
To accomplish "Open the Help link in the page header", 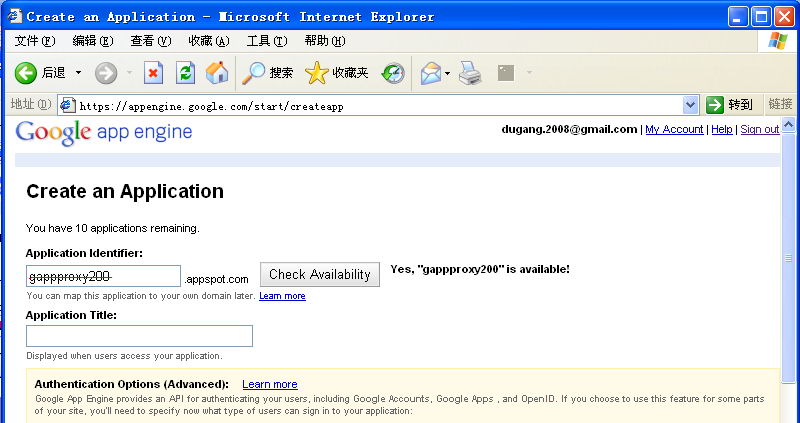I will [x=721, y=129].
